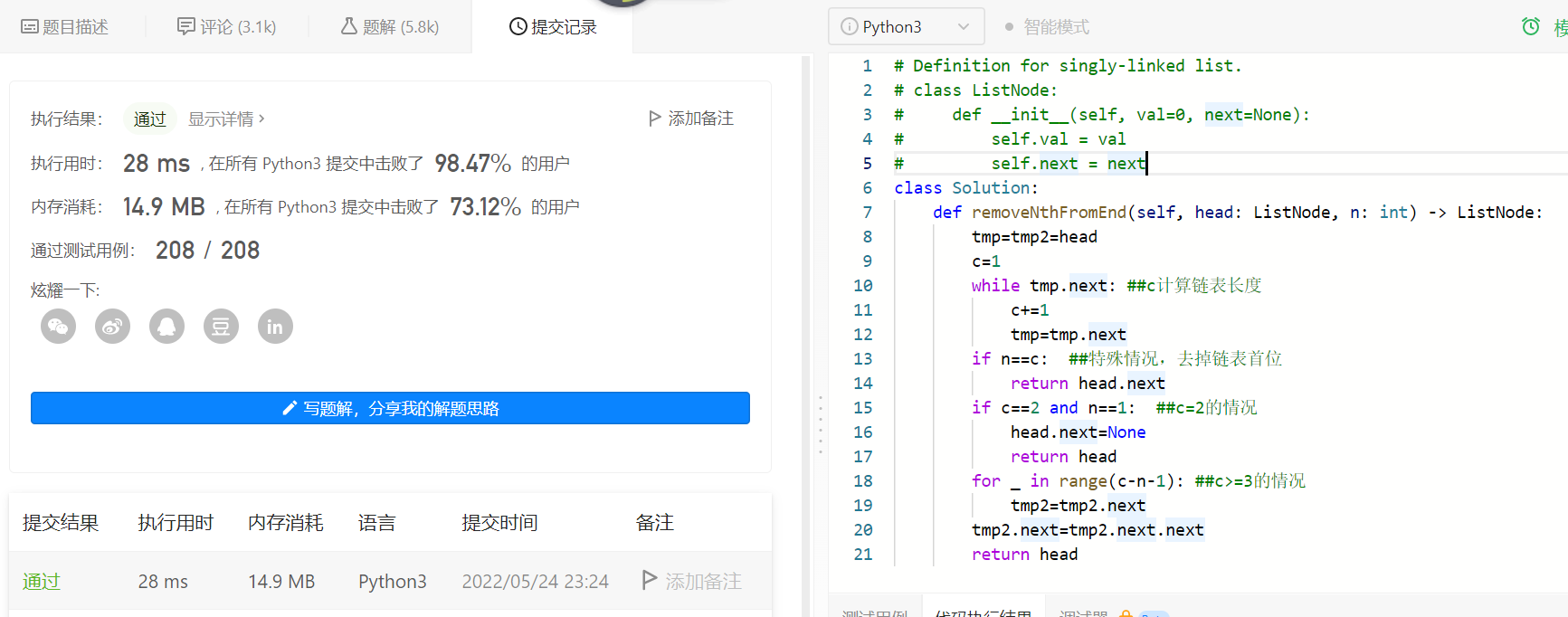
Task: Expand 显示详情 result details
Action: [226, 119]
